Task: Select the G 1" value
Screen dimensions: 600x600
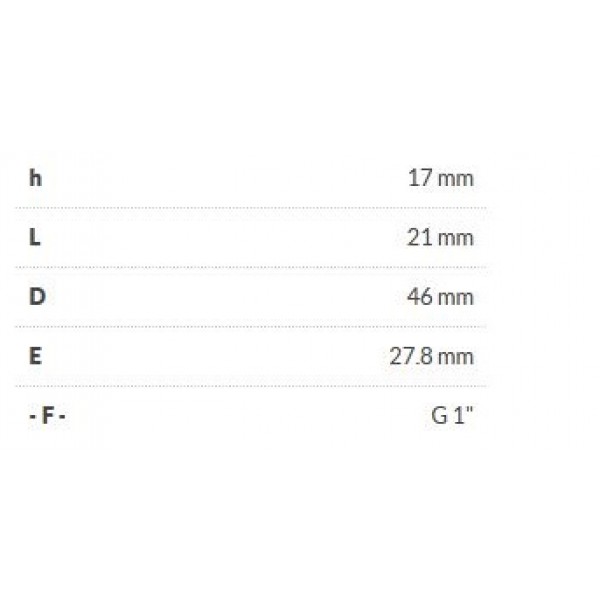Action: (452, 415)
